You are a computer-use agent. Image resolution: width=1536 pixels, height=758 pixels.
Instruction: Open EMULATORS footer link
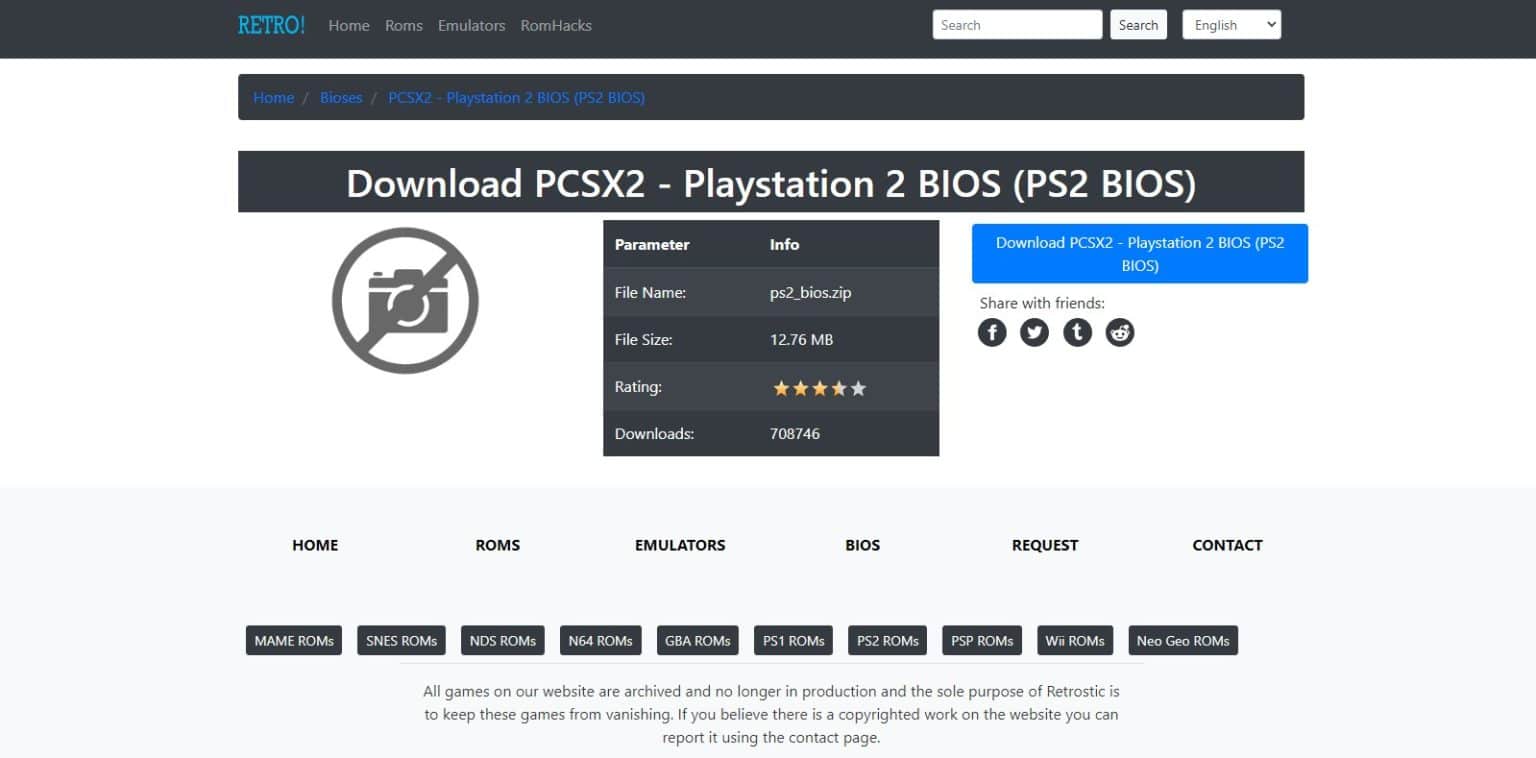tap(680, 545)
